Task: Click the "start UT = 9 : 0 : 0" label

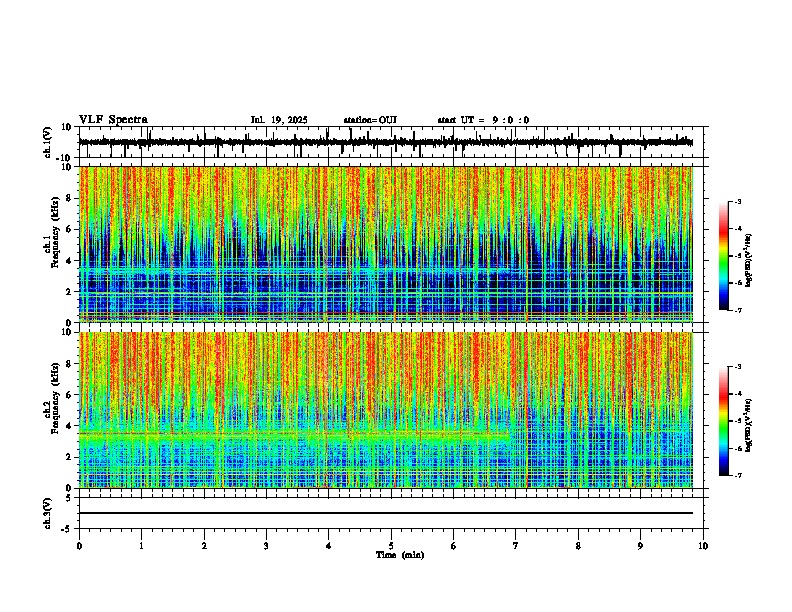Action: (x=483, y=120)
